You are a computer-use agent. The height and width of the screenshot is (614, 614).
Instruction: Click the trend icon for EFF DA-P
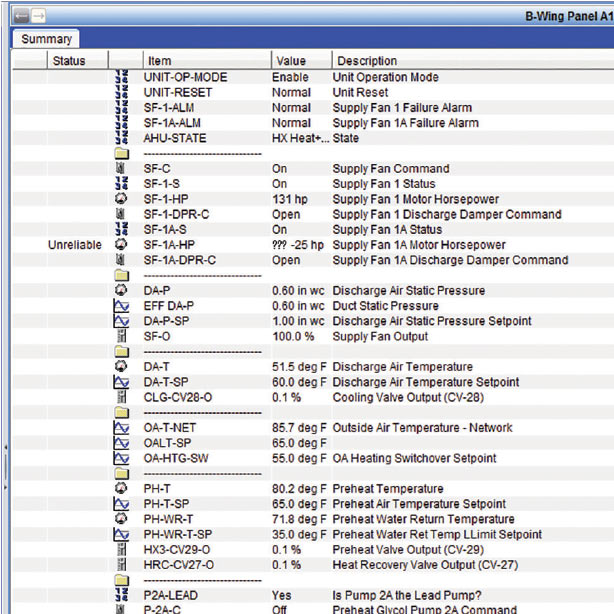[x=121, y=305]
